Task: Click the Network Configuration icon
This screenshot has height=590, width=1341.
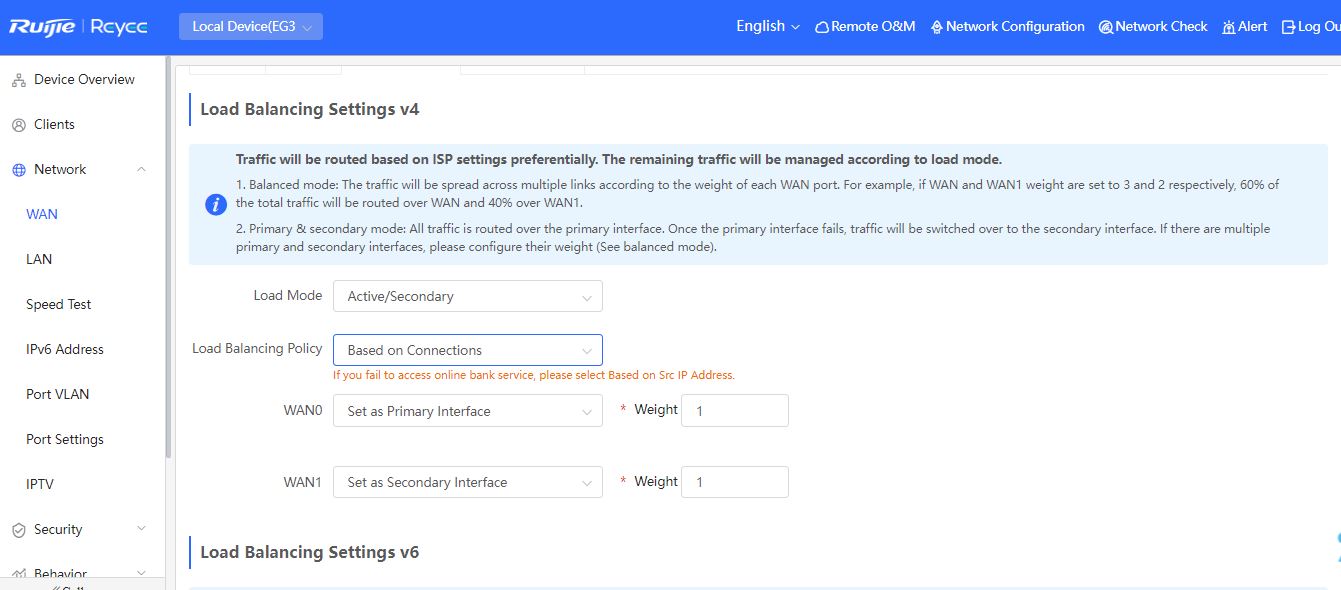Action: coord(937,27)
